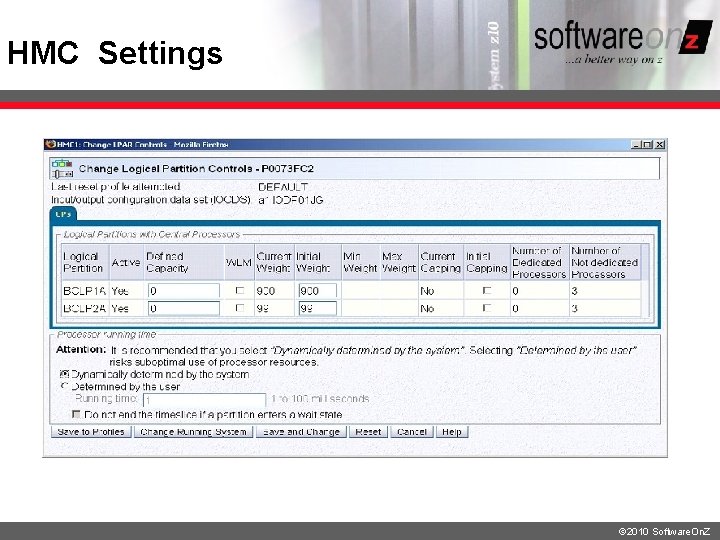Click the Reset button

(368, 432)
